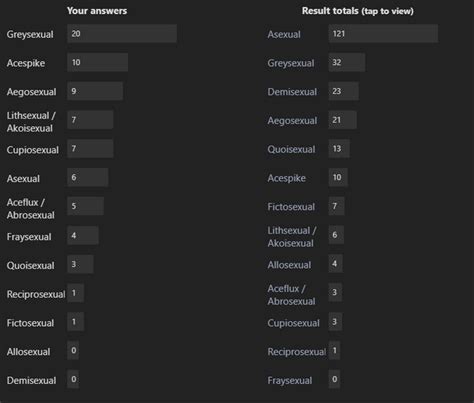Open the Greysexual result in Result totals

pyautogui.click(x=291, y=63)
